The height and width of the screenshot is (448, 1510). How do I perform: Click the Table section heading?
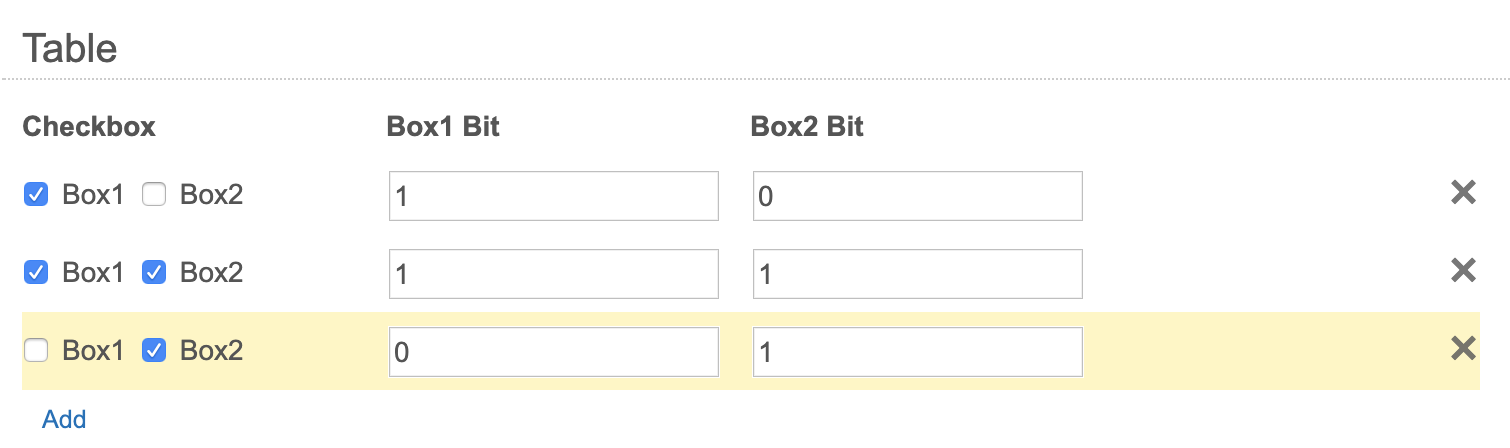tap(70, 48)
